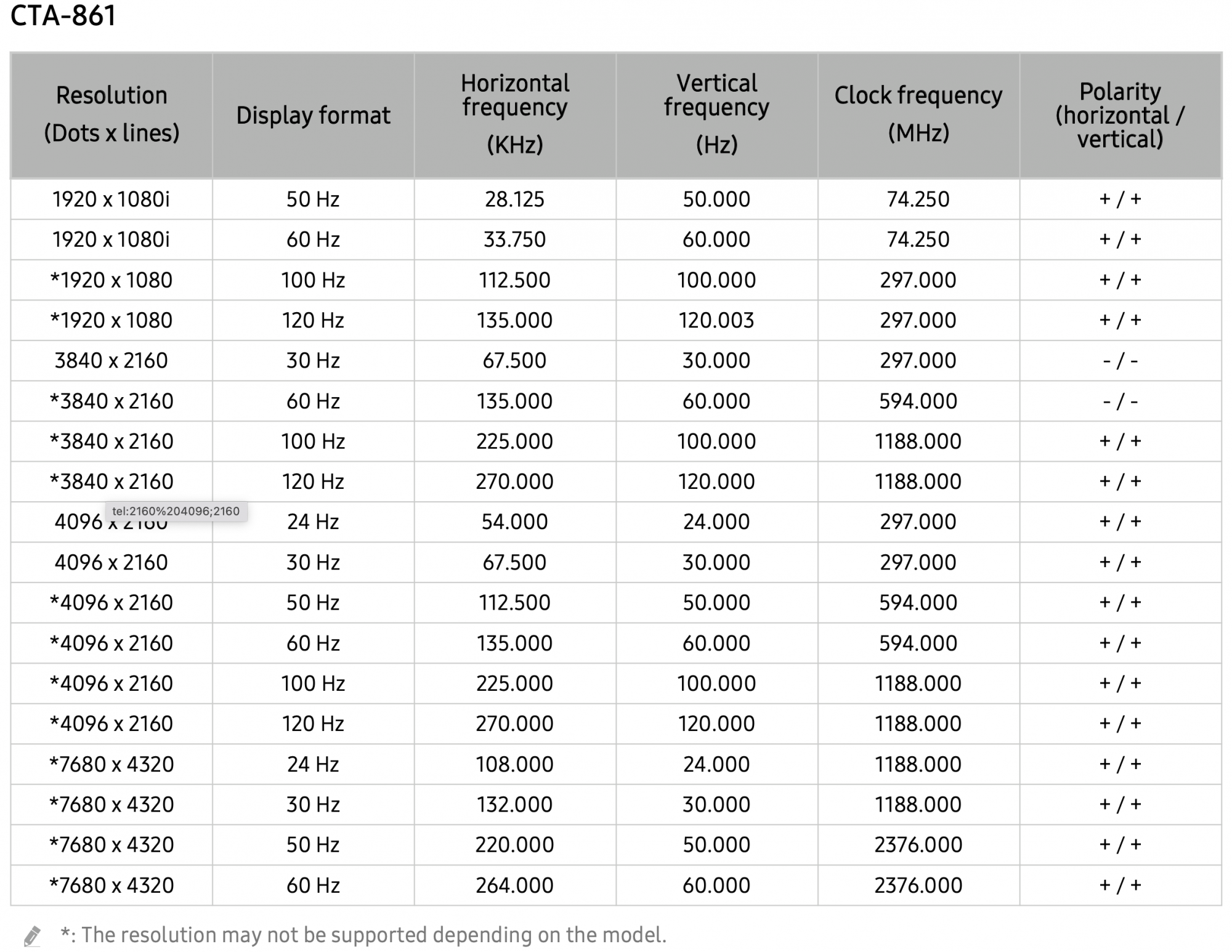
Task: Click the CTA-861 heading
Action: [x=63, y=16]
